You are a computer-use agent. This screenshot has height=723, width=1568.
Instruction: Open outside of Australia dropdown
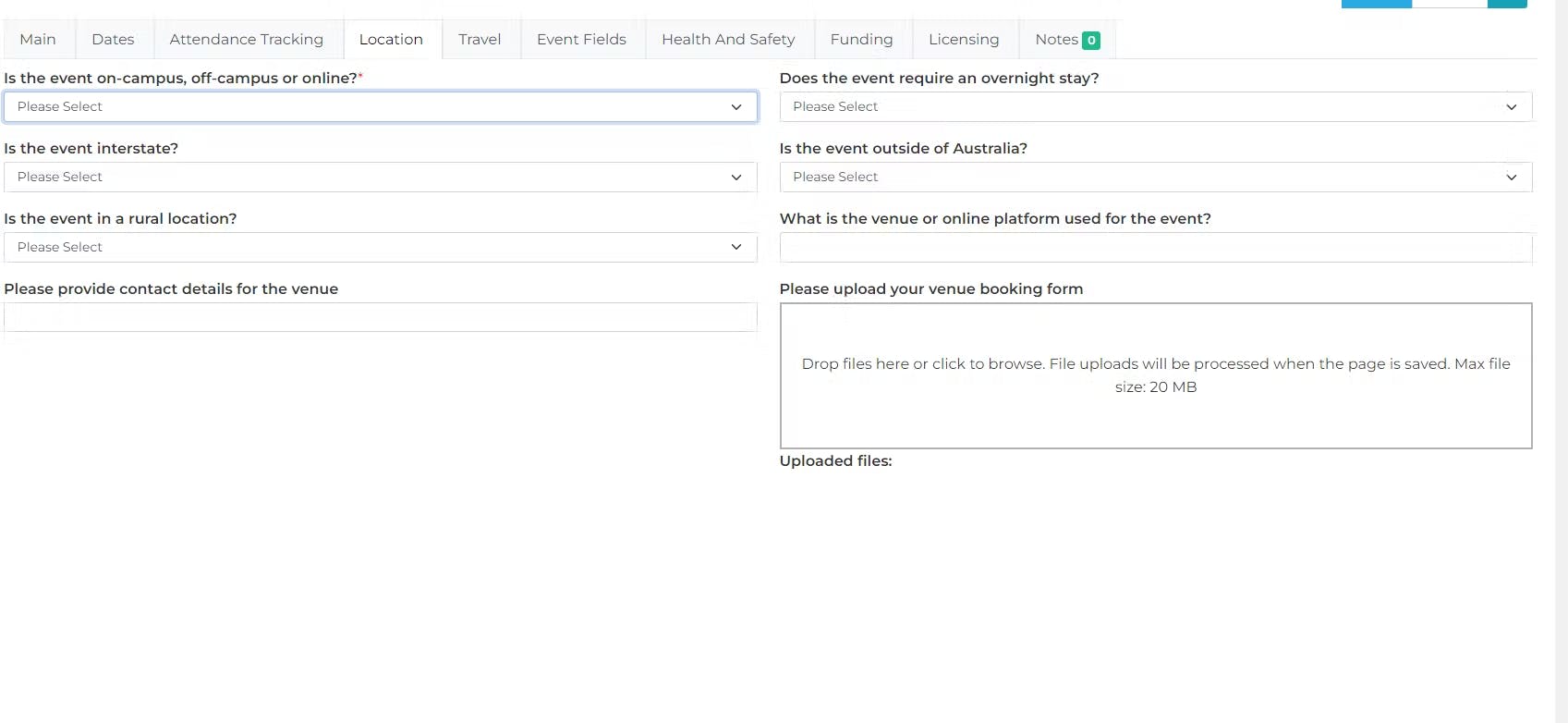pos(1156,177)
